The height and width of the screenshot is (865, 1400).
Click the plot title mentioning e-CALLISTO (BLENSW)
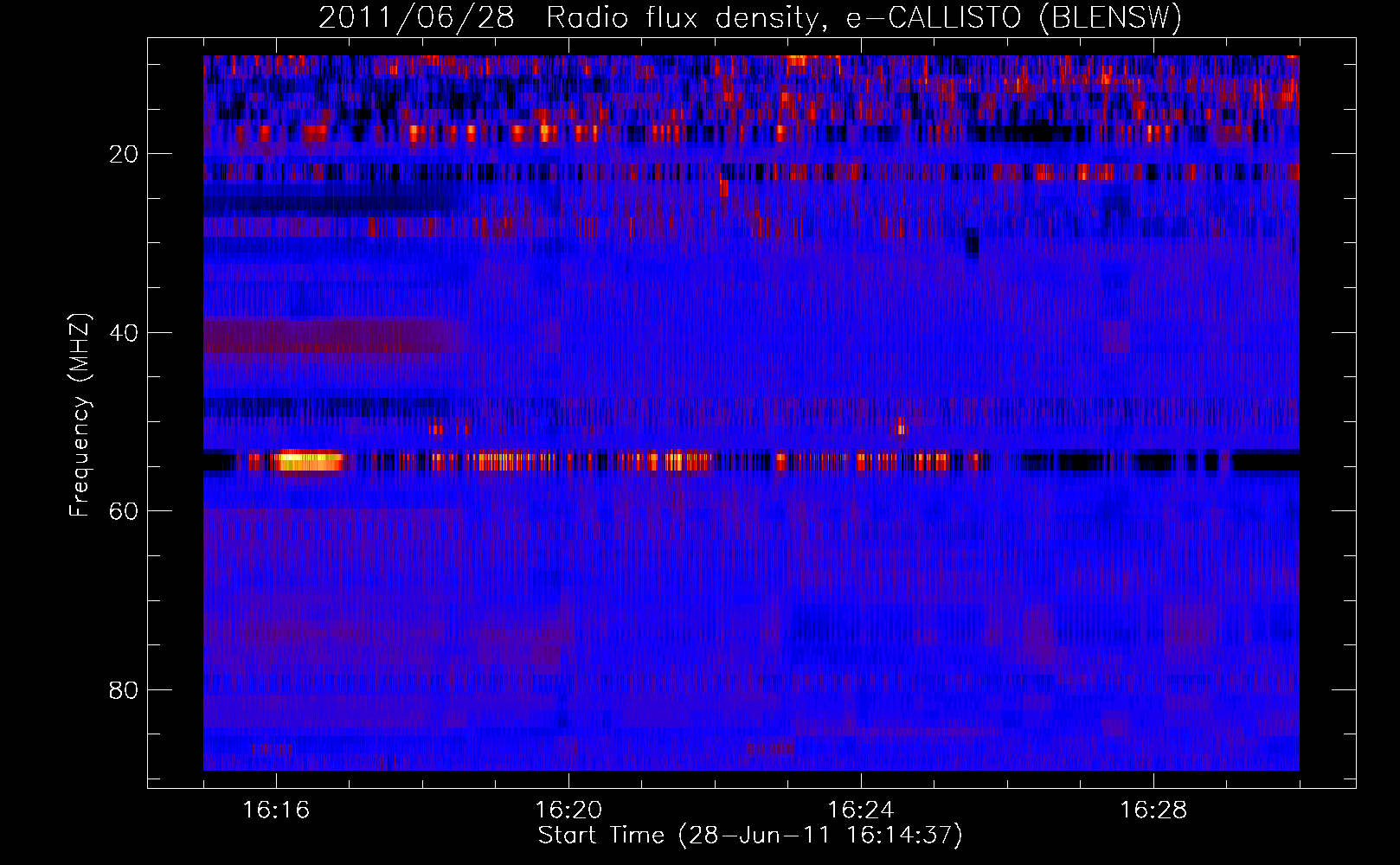[x=750, y=17]
